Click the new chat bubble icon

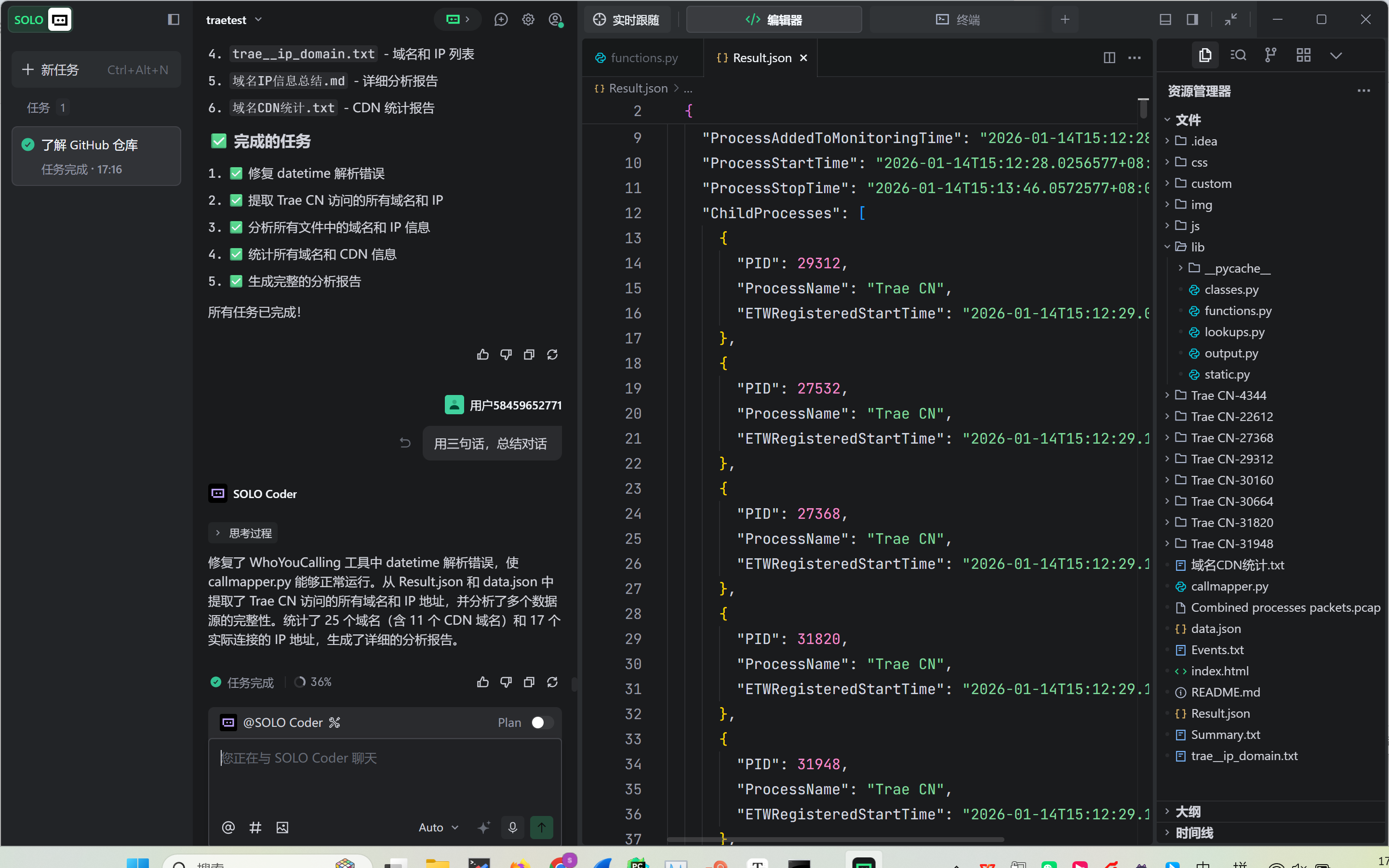(x=501, y=20)
